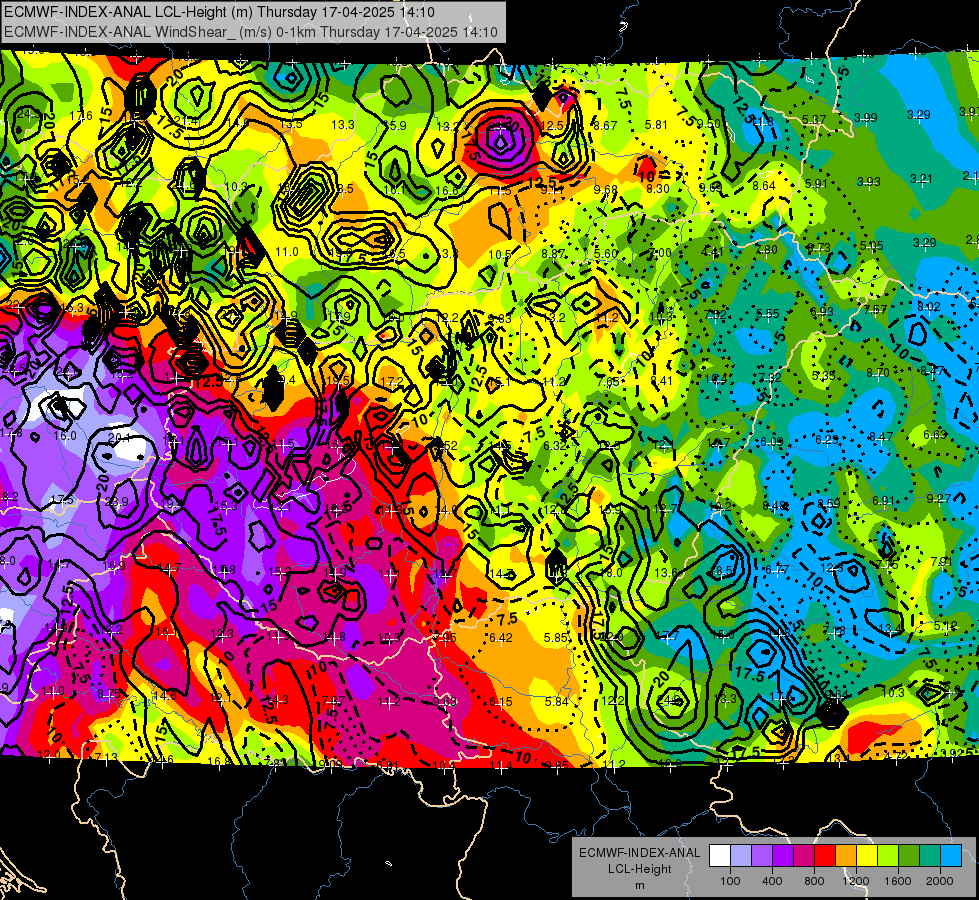The width and height of the screenshot is (979, 900).
Task: Click the 100 tick label in legend
Action: (730, 881)
